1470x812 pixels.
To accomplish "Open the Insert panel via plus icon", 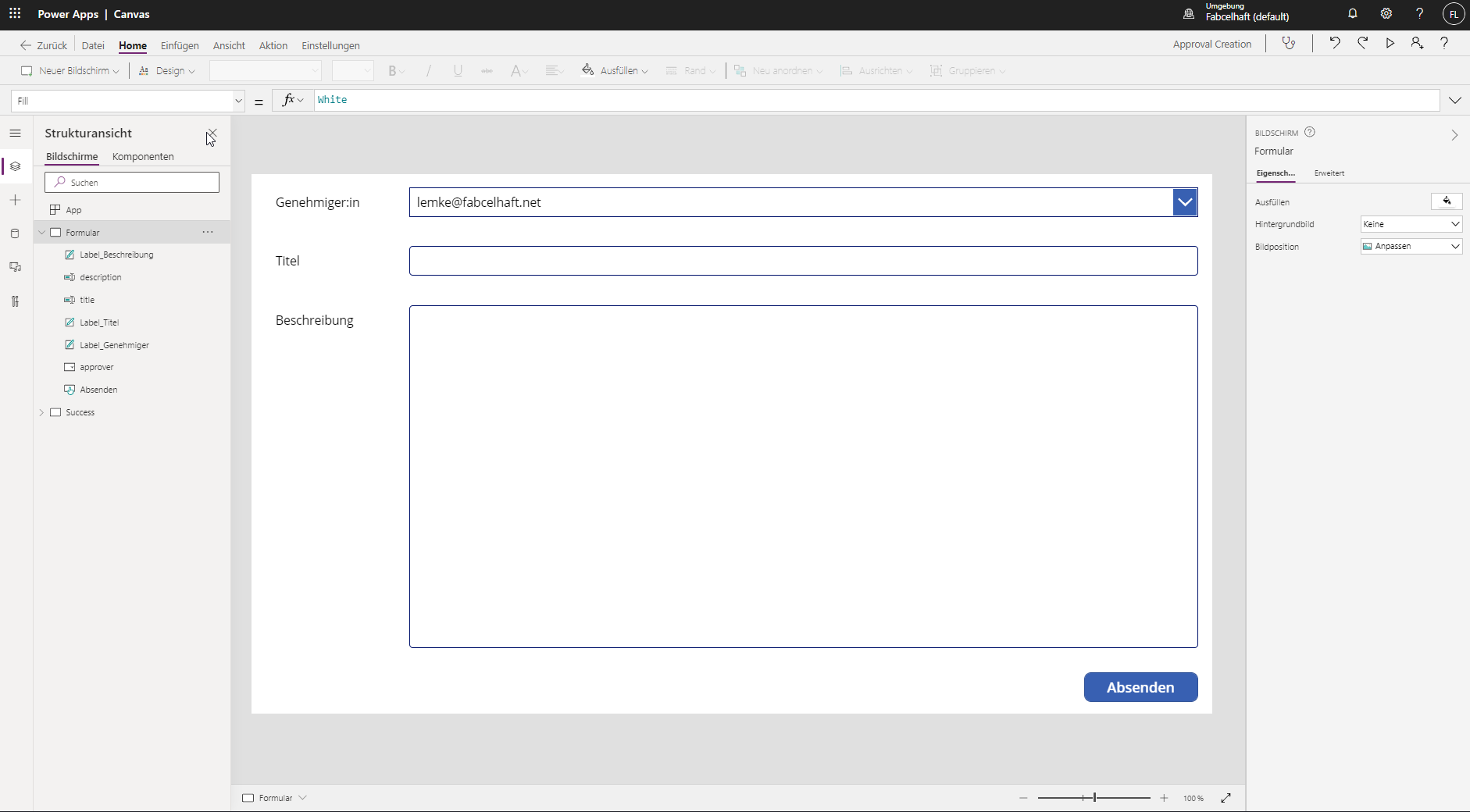I will (x=15, y=200).
